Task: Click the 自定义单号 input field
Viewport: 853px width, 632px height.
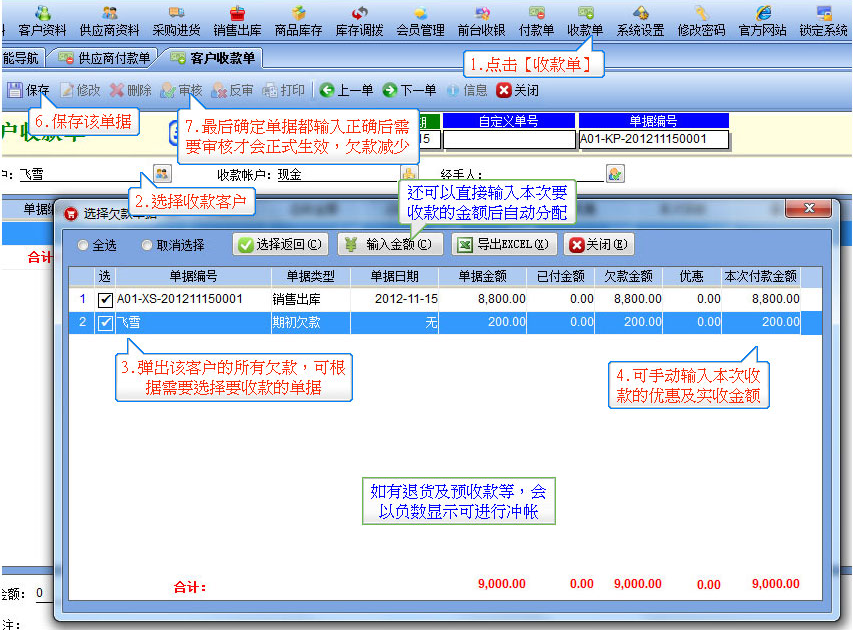Action: 509,140
